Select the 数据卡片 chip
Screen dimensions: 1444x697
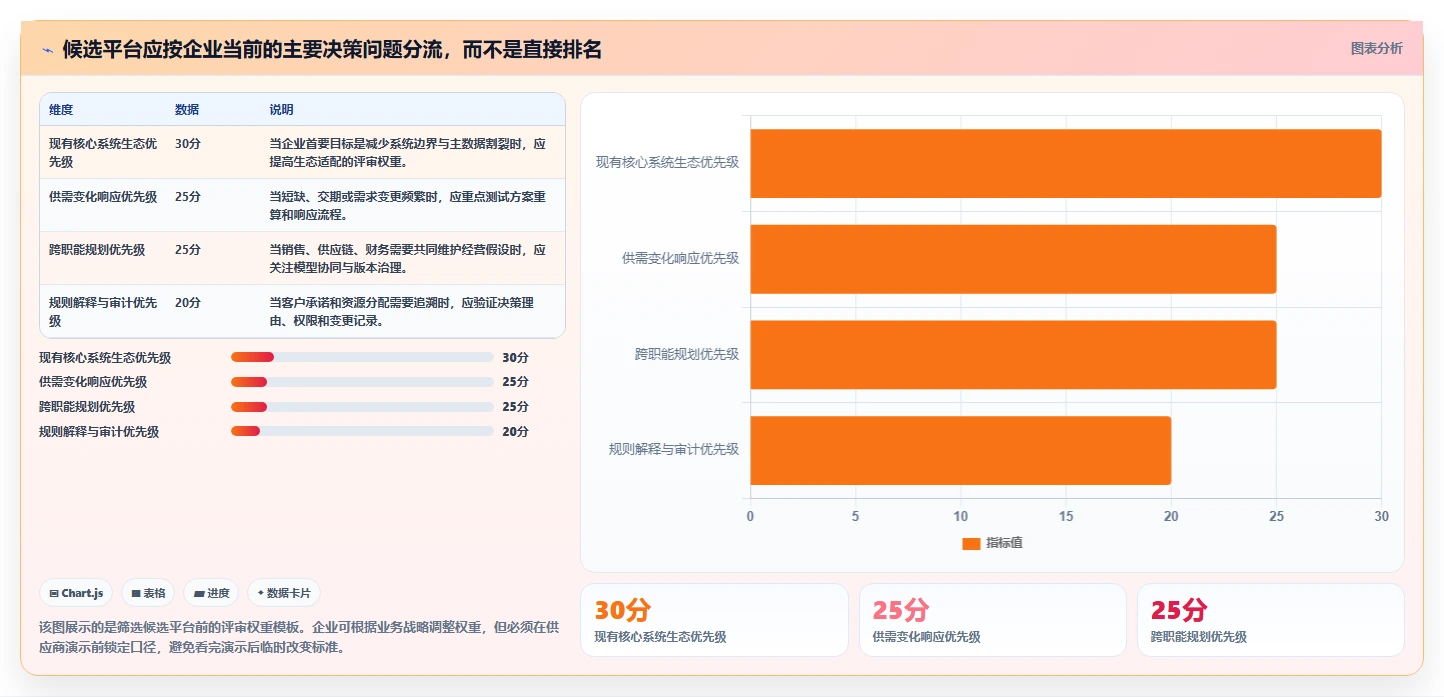284,593
